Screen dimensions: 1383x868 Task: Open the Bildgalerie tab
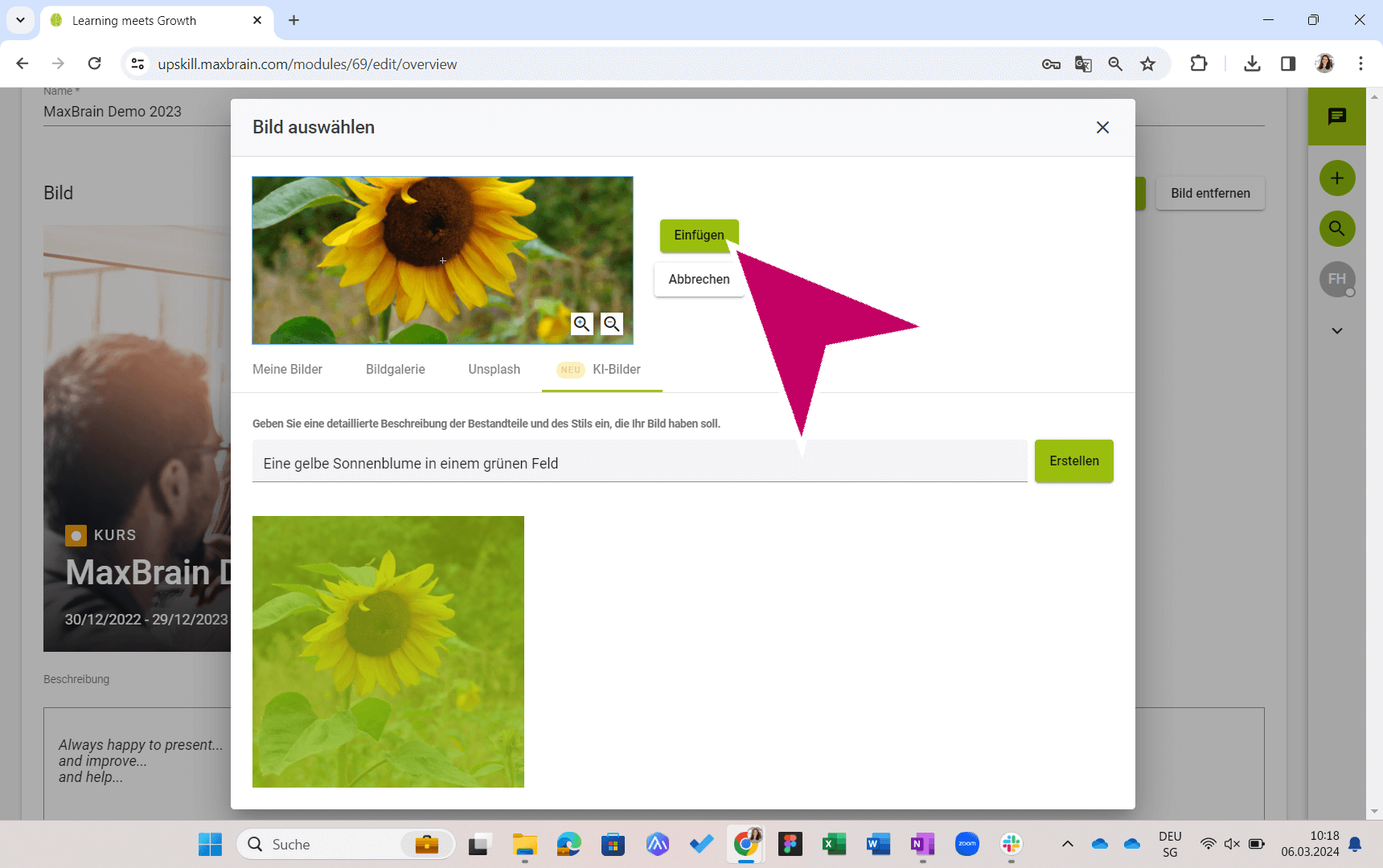tap(396, 370)
